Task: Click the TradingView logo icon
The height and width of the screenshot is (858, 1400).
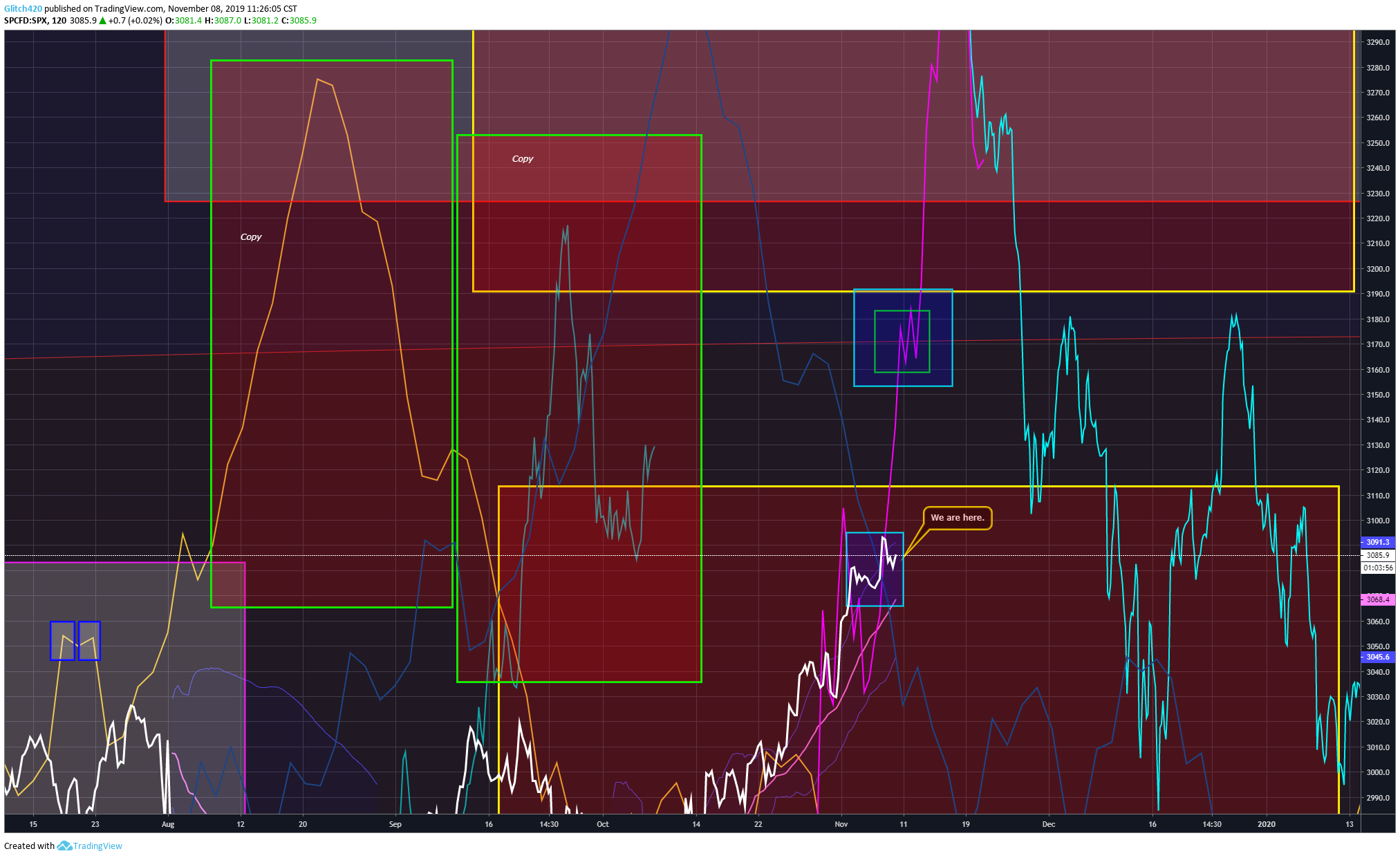Action: click(64, 846)
